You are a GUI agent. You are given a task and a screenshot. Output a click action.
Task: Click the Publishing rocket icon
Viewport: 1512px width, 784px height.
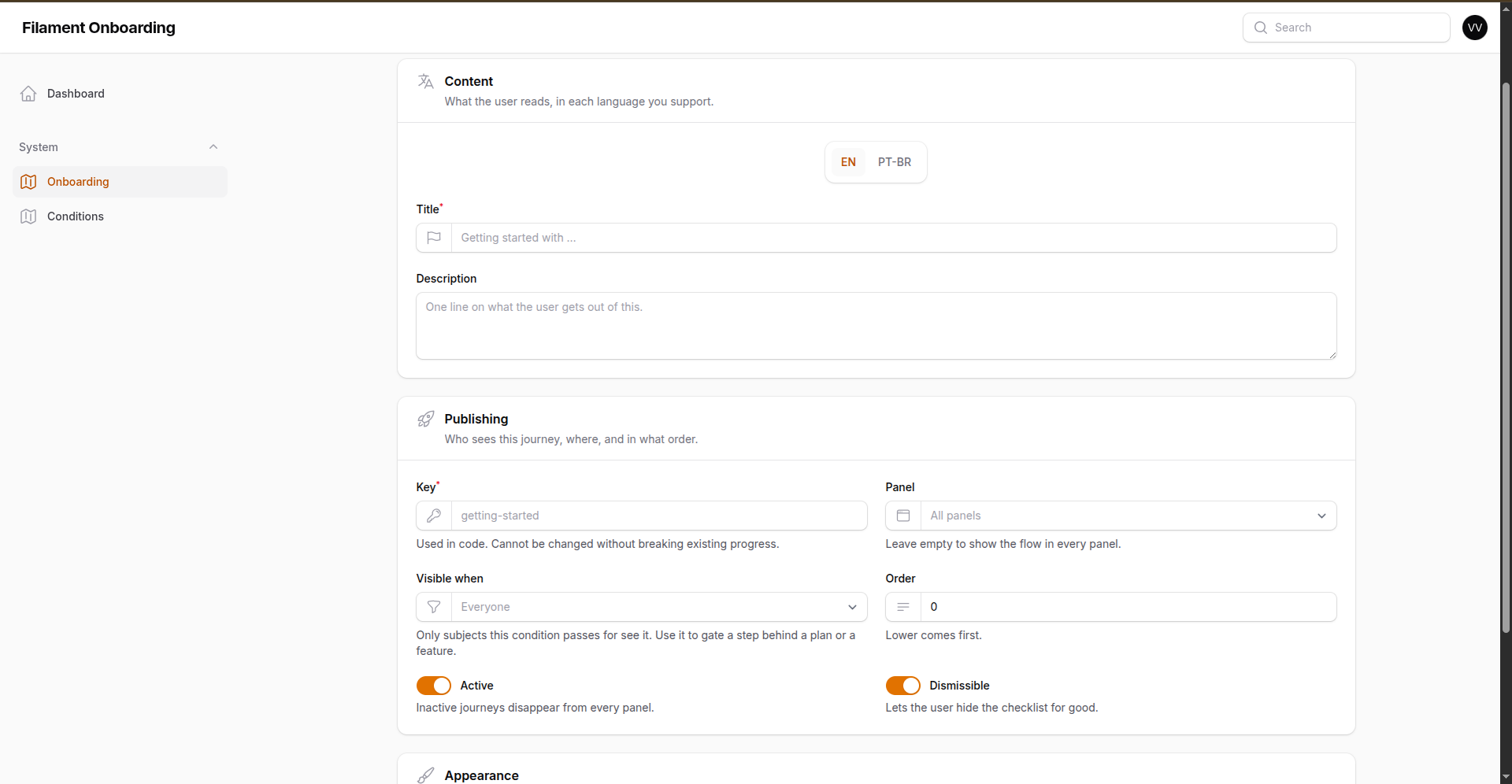(x=426, y=419)
